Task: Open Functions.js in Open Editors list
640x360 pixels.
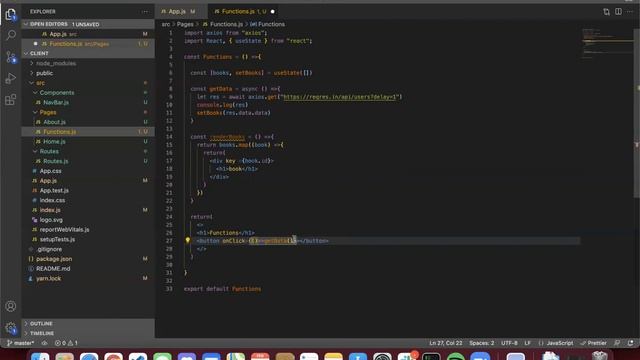Action: 88,44
